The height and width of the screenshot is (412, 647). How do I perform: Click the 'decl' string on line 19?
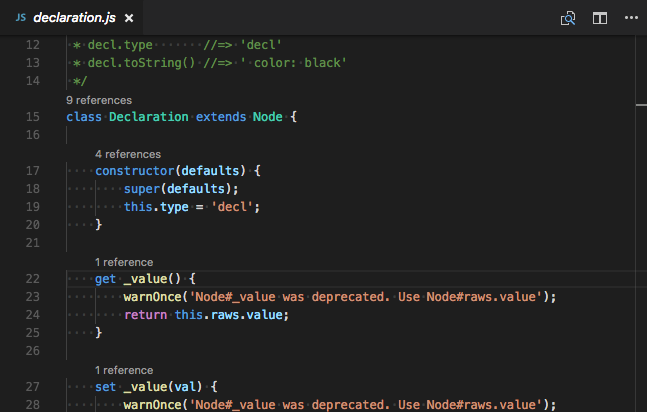235,207
